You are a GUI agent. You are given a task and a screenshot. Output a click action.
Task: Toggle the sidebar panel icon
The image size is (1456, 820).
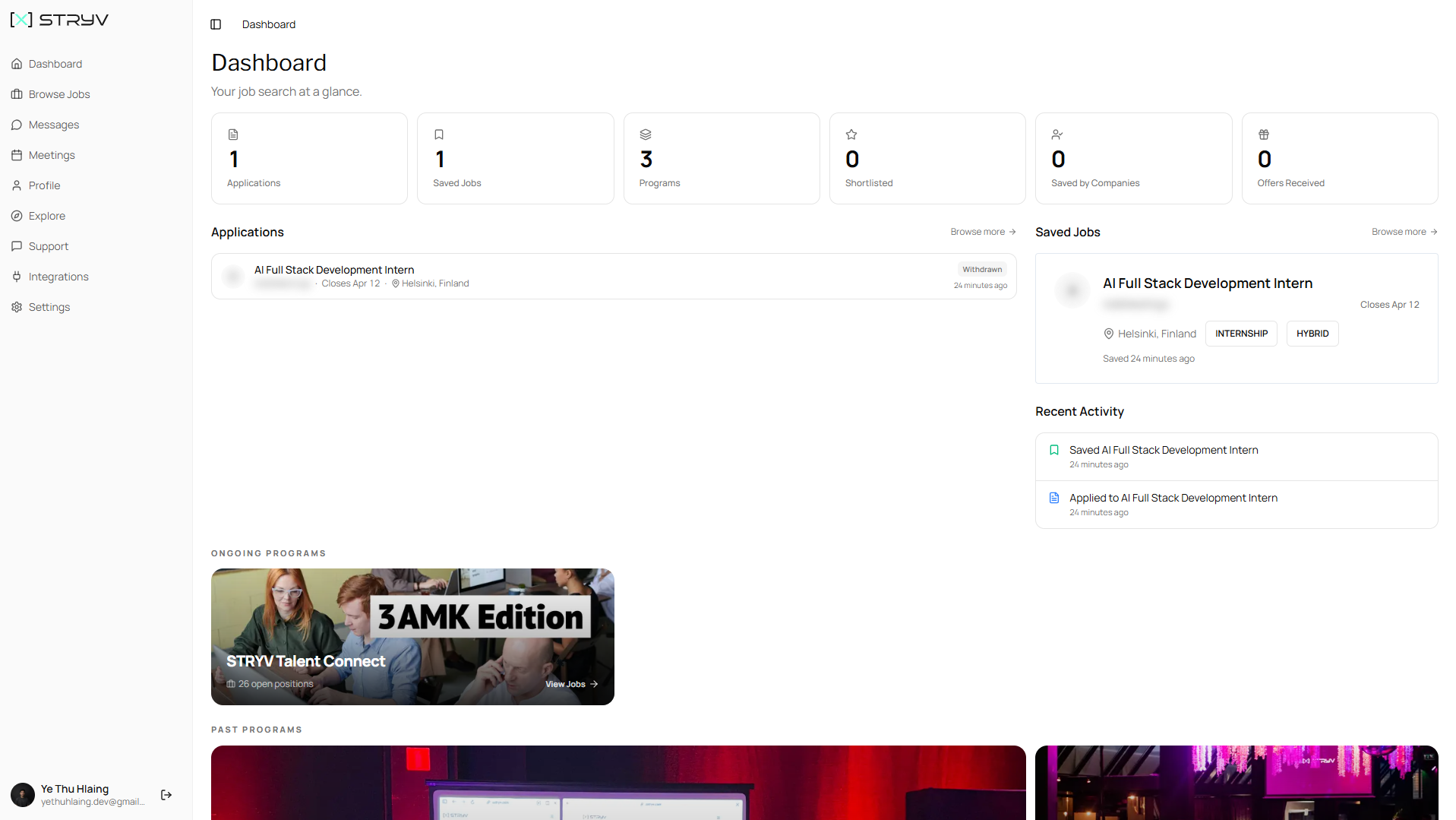coord(216,24)
